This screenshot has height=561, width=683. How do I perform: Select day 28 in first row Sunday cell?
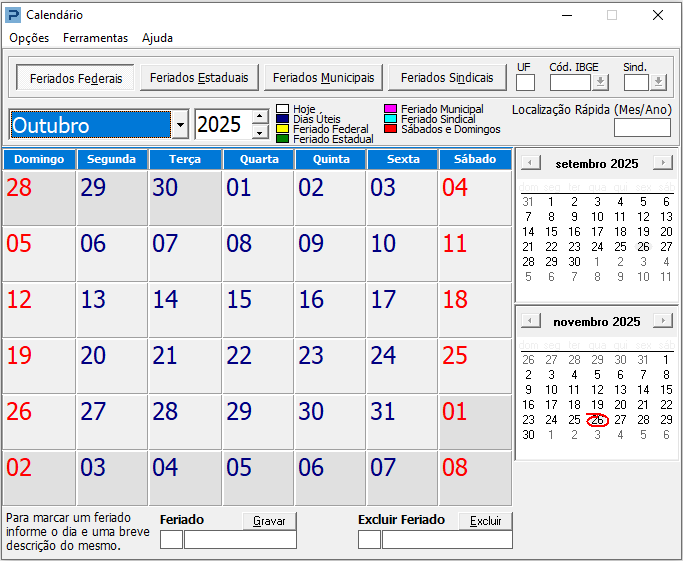pyautogui.click(x=39, y=198)
